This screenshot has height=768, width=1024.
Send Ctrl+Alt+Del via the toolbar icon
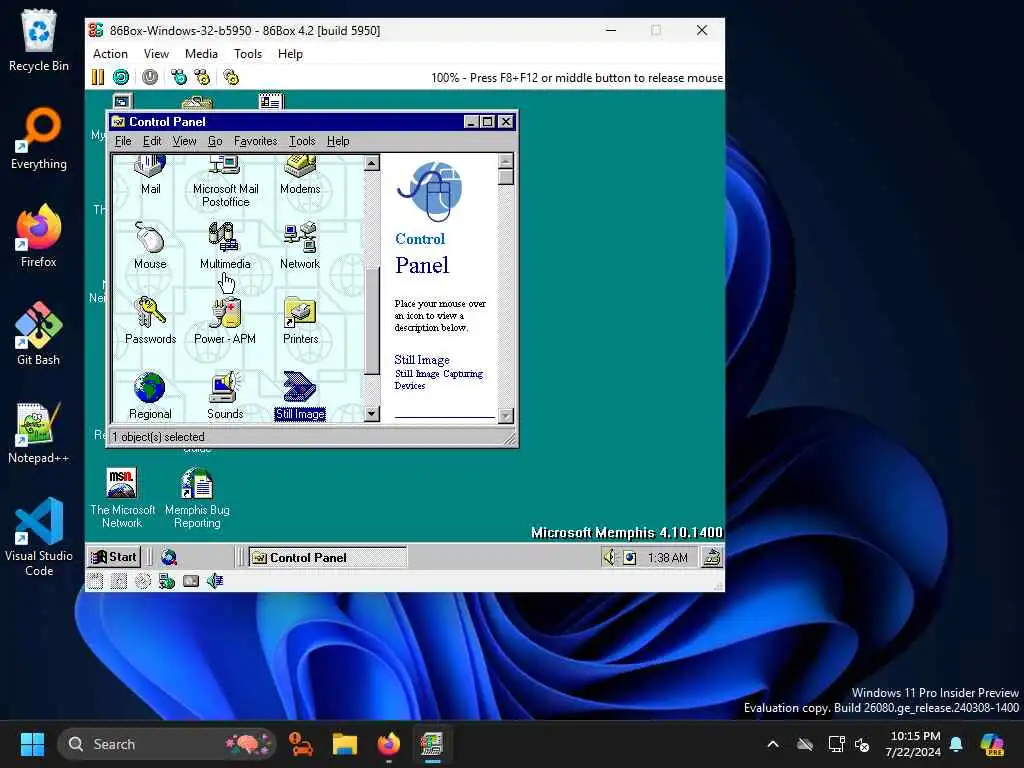(x=178, y=77)
